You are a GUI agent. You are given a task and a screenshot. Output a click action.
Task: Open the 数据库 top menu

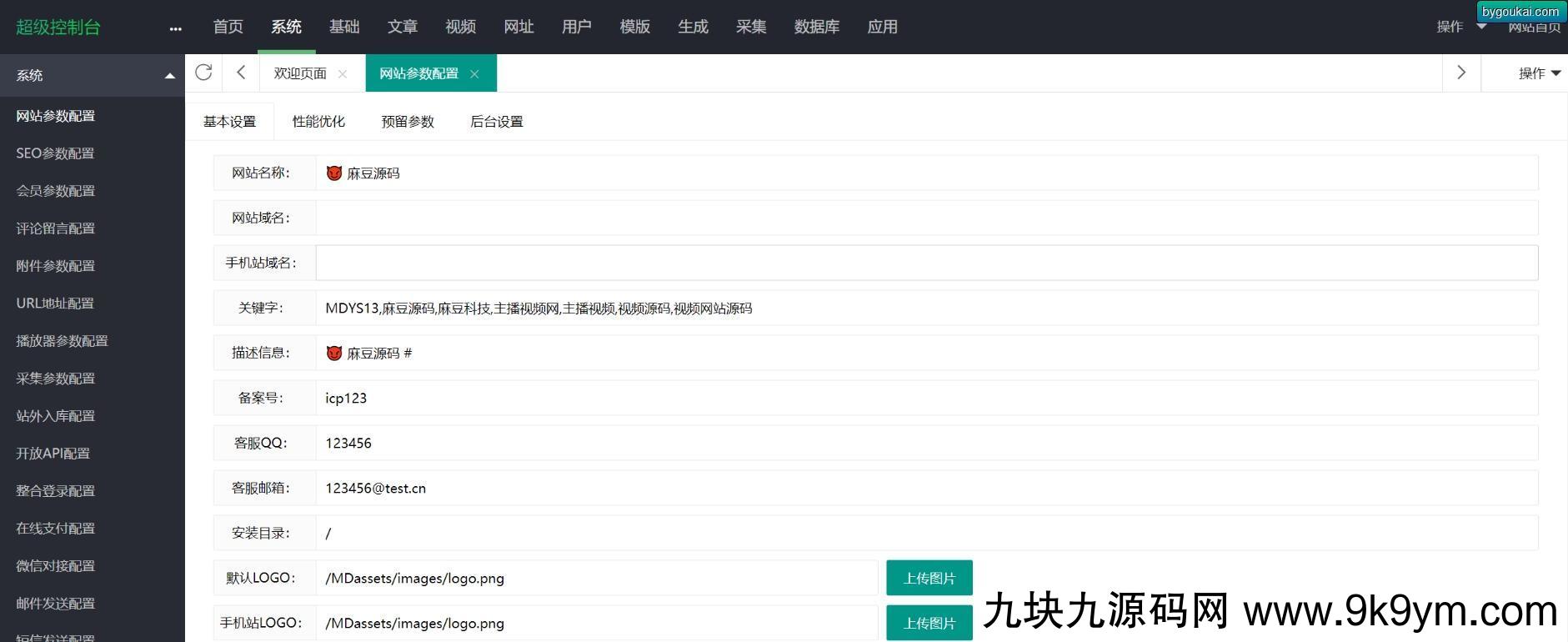(816, 27)
